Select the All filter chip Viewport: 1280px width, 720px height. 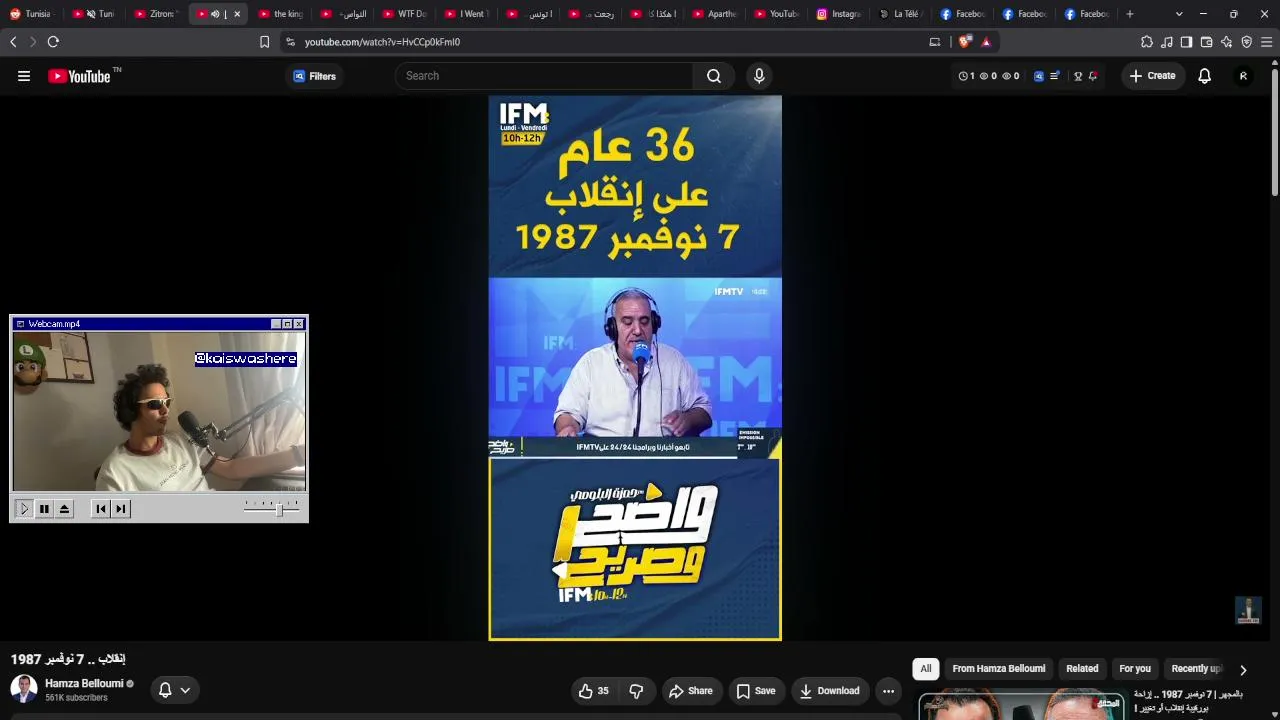(926, 669)
